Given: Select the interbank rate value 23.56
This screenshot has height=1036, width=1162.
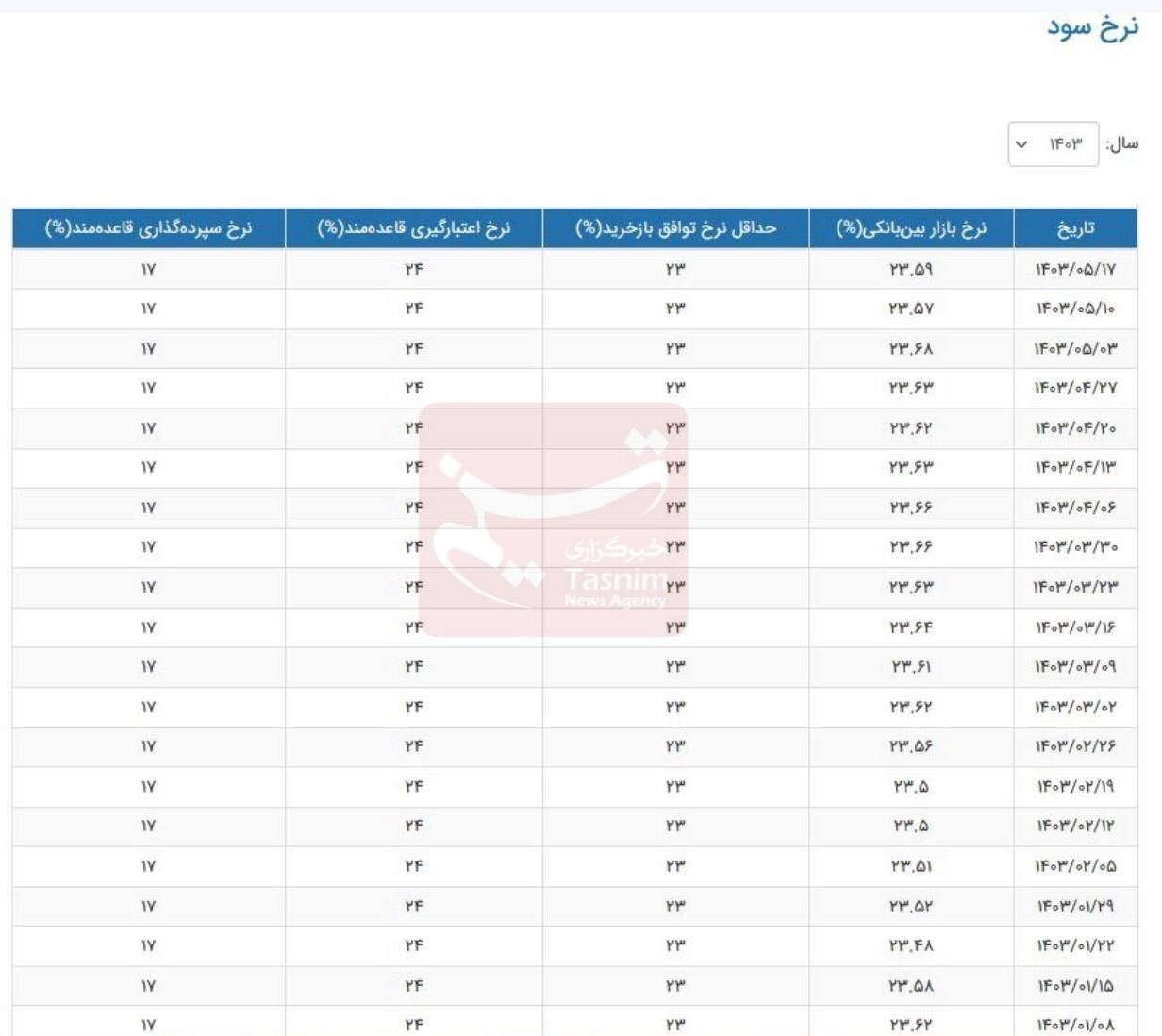Looking at the screenshot, I should (911, 746).
